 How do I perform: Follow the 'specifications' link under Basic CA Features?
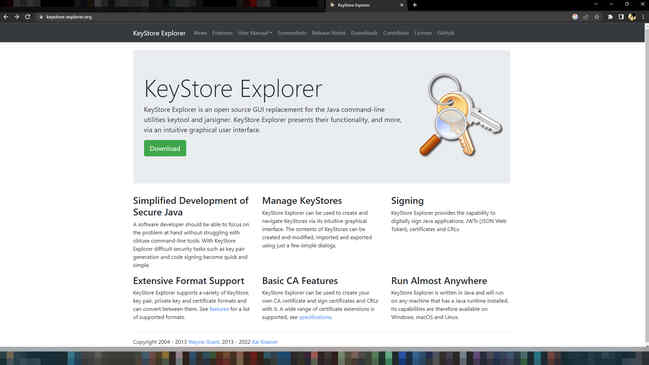(x=315, y=317)
